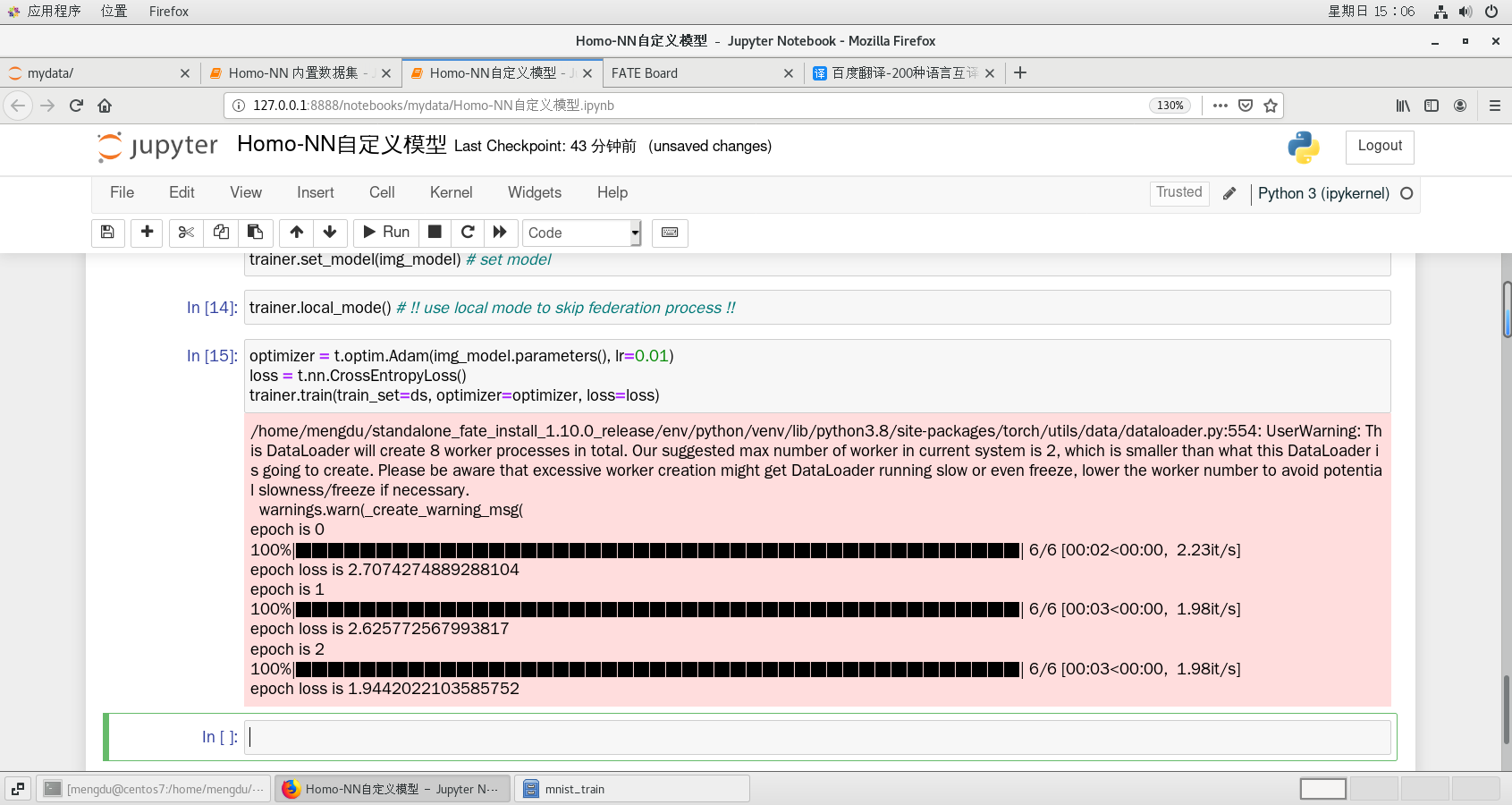Open Firefox account icon

[1460, 106]
